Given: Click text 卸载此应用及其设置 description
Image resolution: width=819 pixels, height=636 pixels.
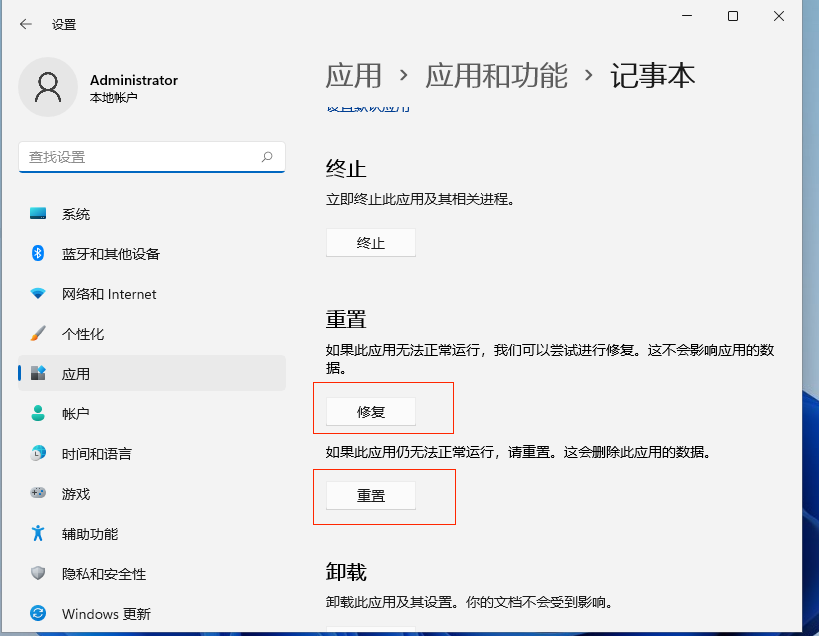Looking at the screenshot, I should (x=469, y=602).
